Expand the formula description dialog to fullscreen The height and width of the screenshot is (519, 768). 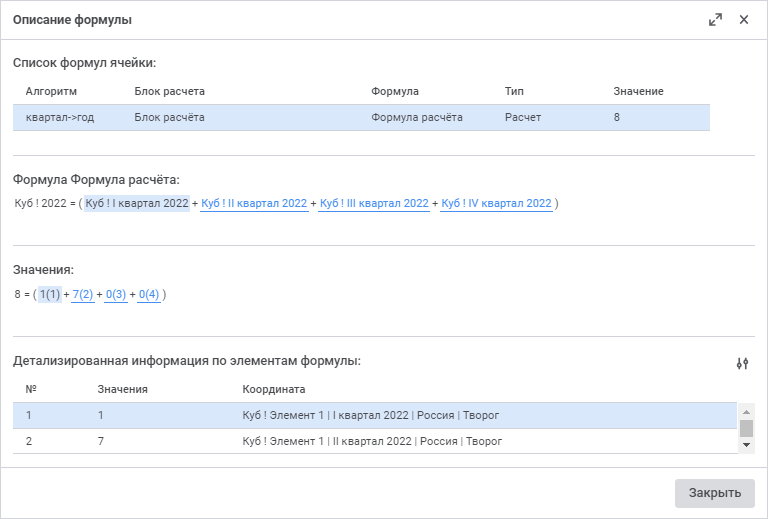tap(715, 20)
